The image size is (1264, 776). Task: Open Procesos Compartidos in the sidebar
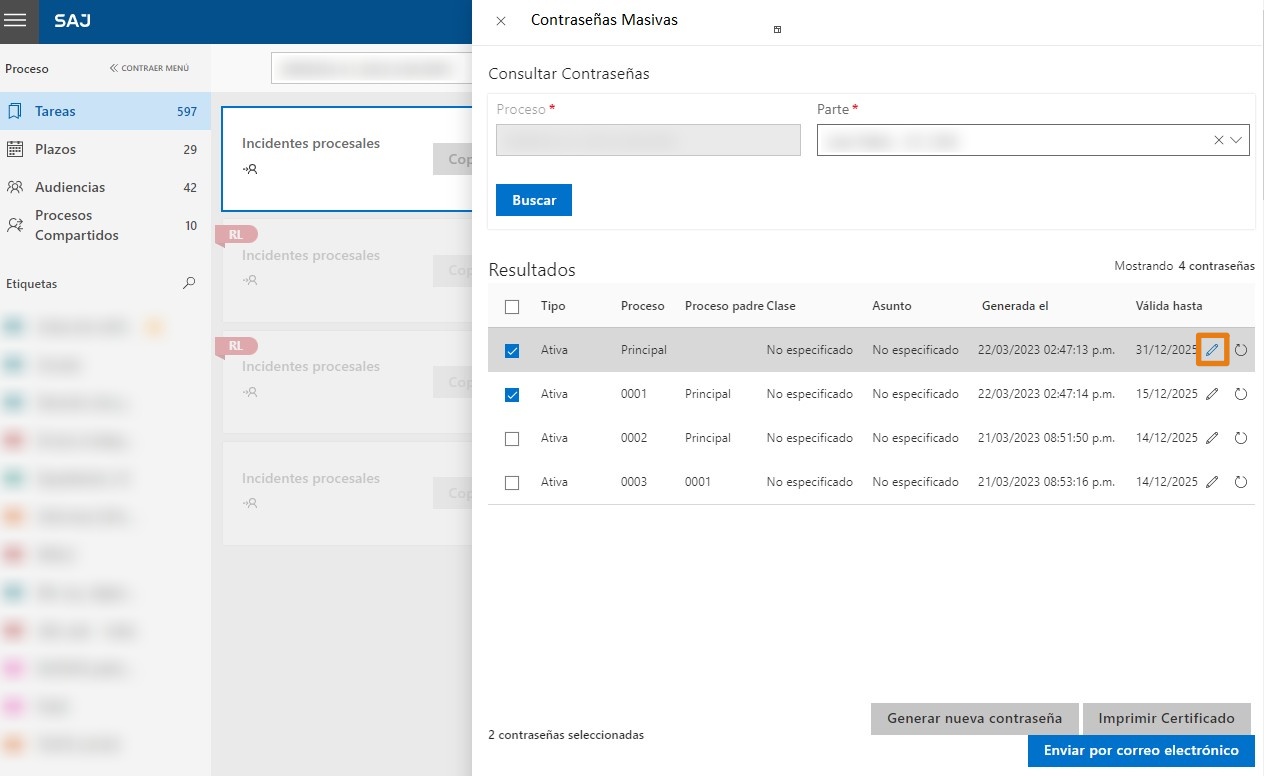(x=105, y=225)
